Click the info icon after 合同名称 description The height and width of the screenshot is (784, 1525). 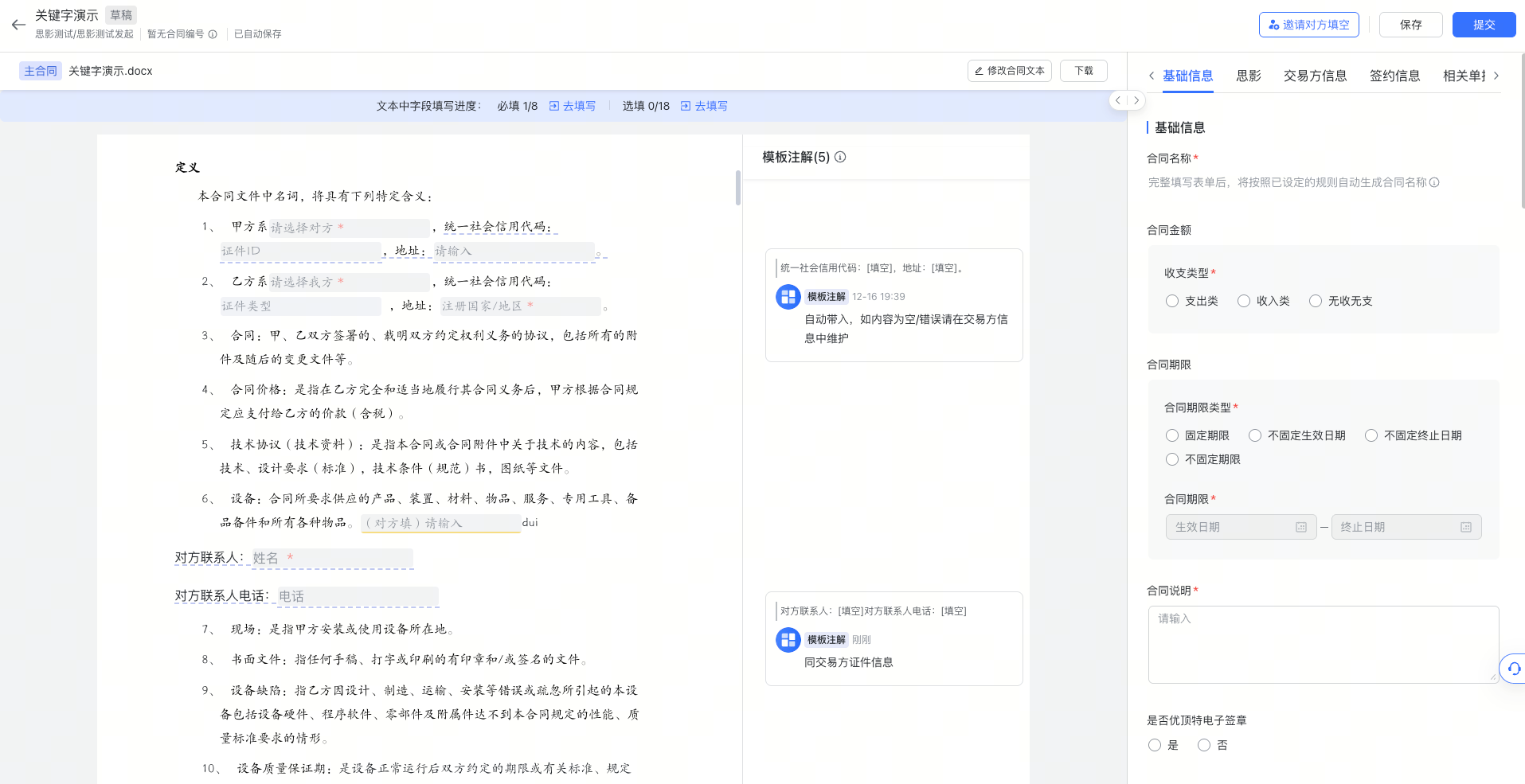coord(1435,182)
